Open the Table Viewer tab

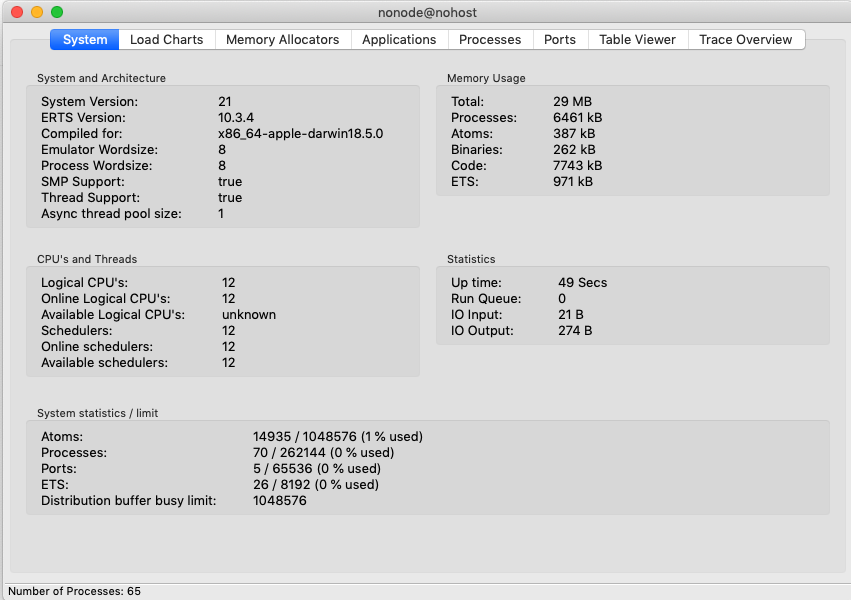tap(637, 40)
